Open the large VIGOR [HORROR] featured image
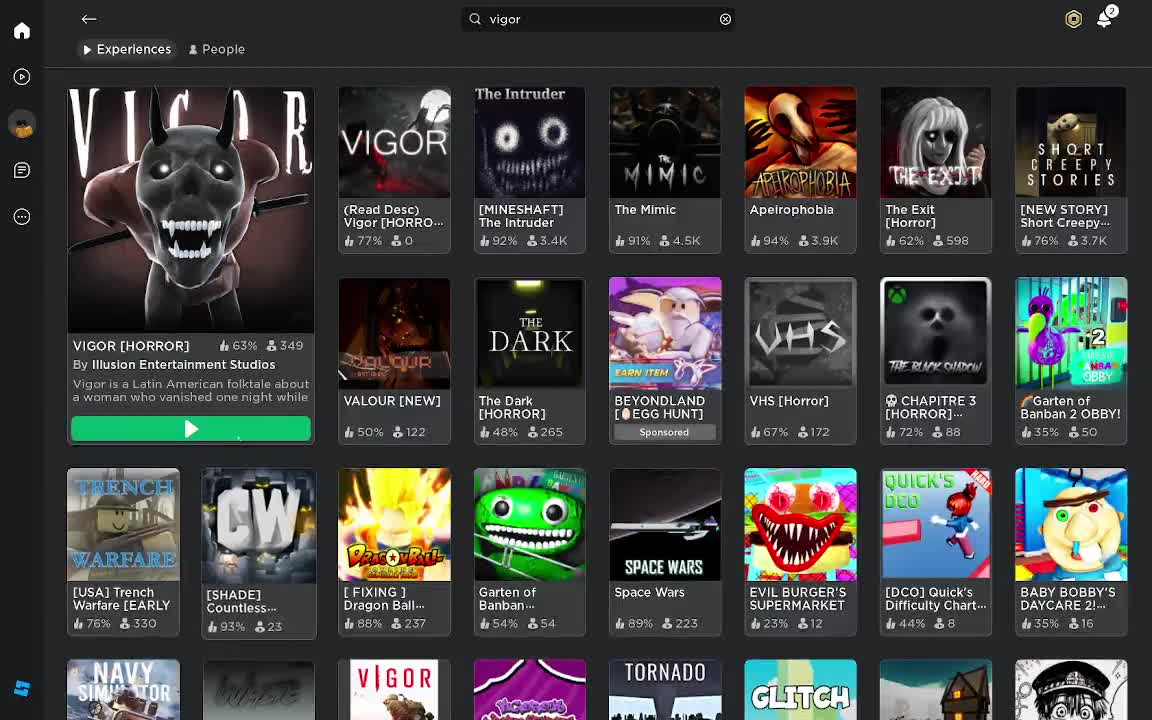The image size is (1152, 720). click(191, 210)
